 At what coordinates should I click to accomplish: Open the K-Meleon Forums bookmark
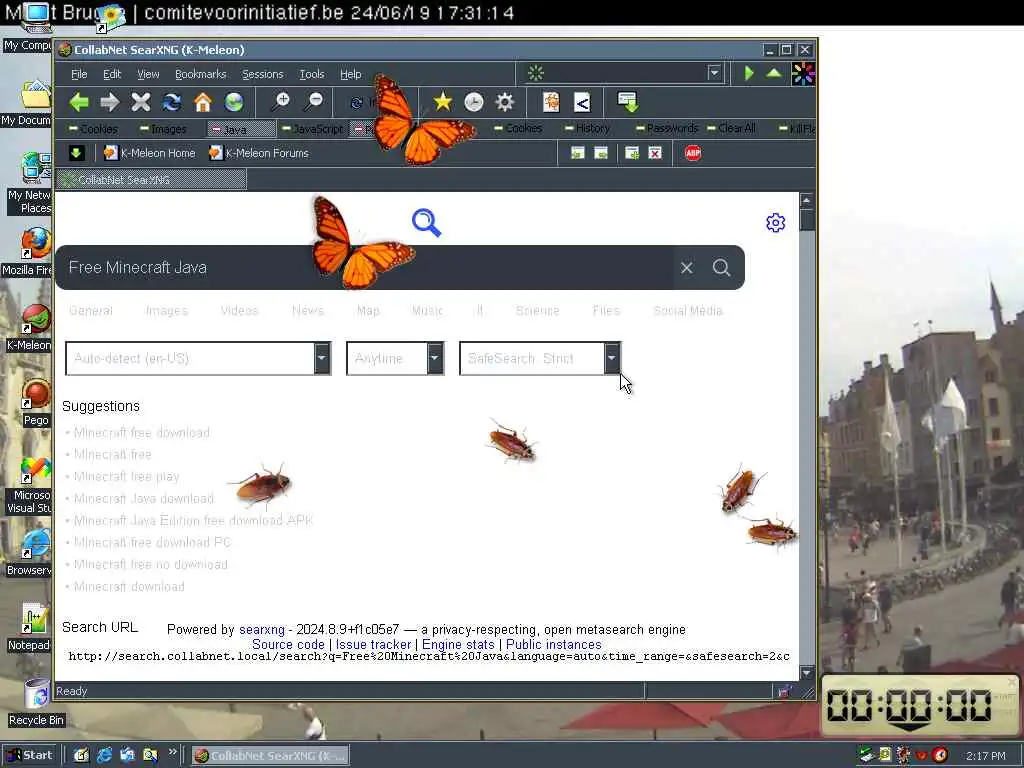[x=259, y=153]
